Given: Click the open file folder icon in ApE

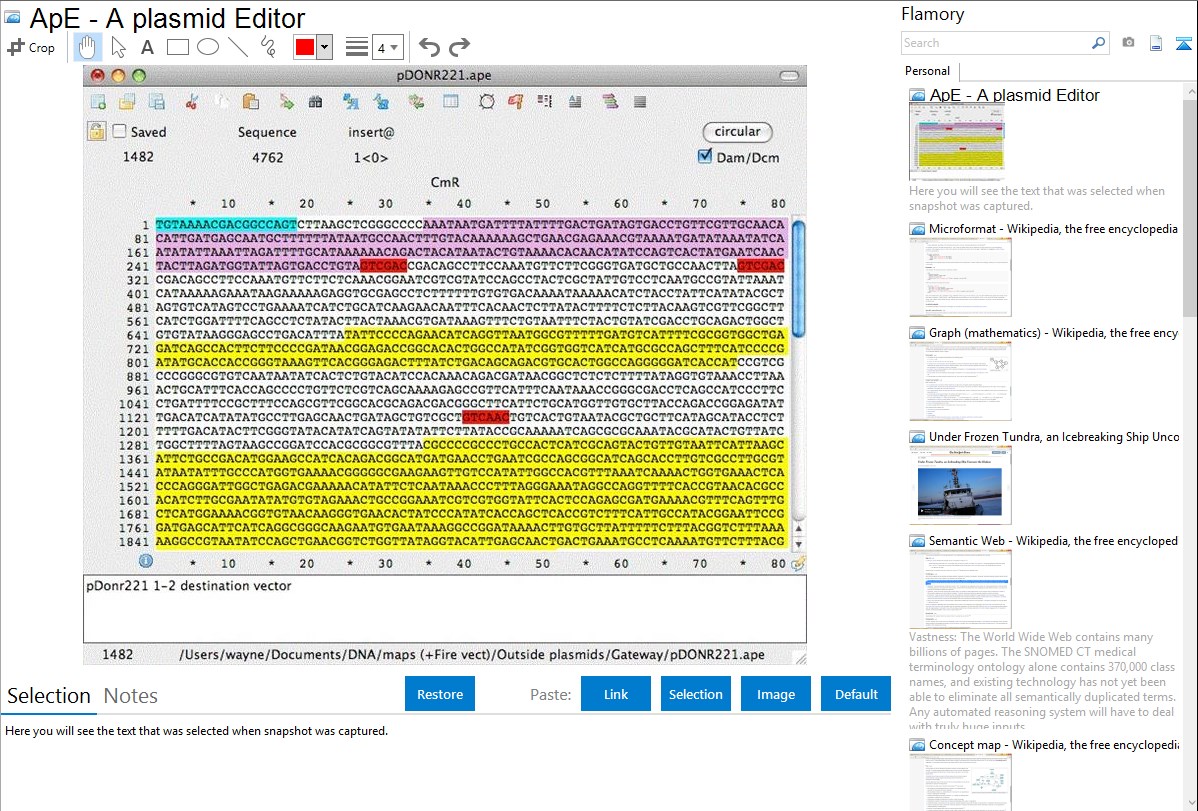Looking at the screenshot, I should coord(127,102).
